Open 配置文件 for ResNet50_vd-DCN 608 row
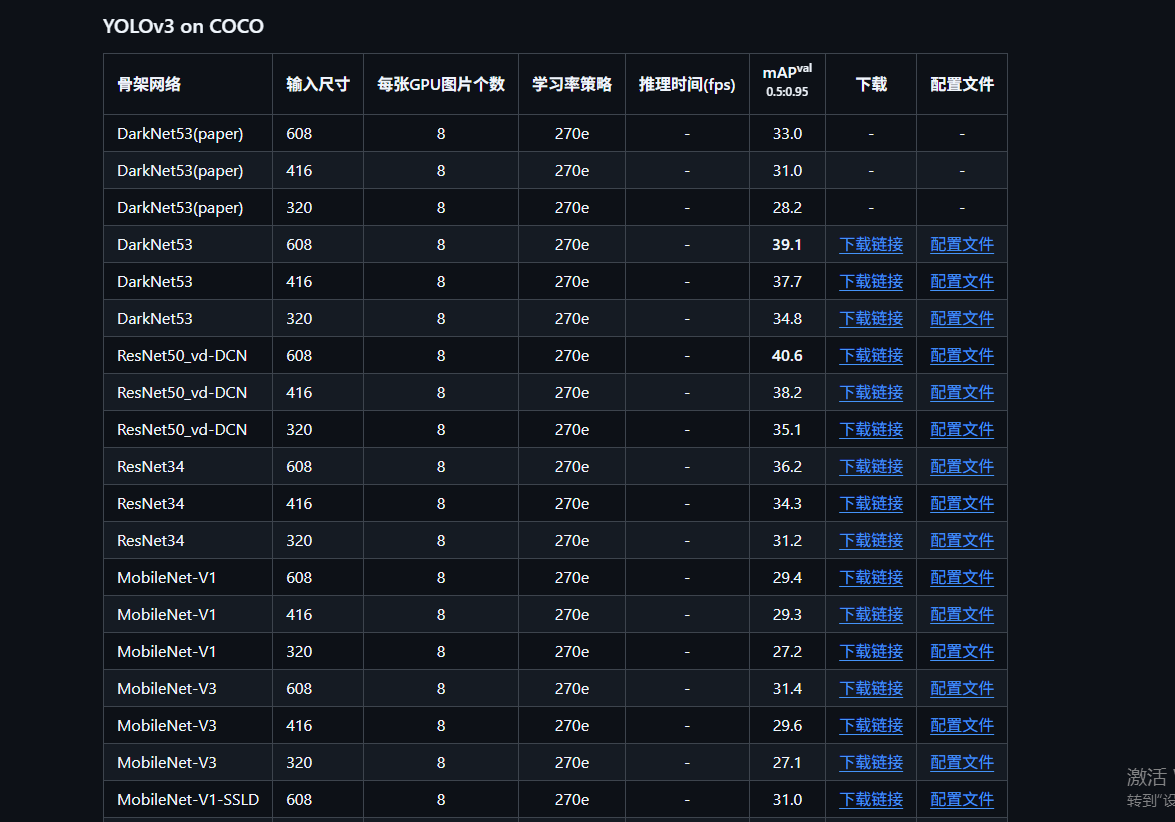 (x=961, y=355)
